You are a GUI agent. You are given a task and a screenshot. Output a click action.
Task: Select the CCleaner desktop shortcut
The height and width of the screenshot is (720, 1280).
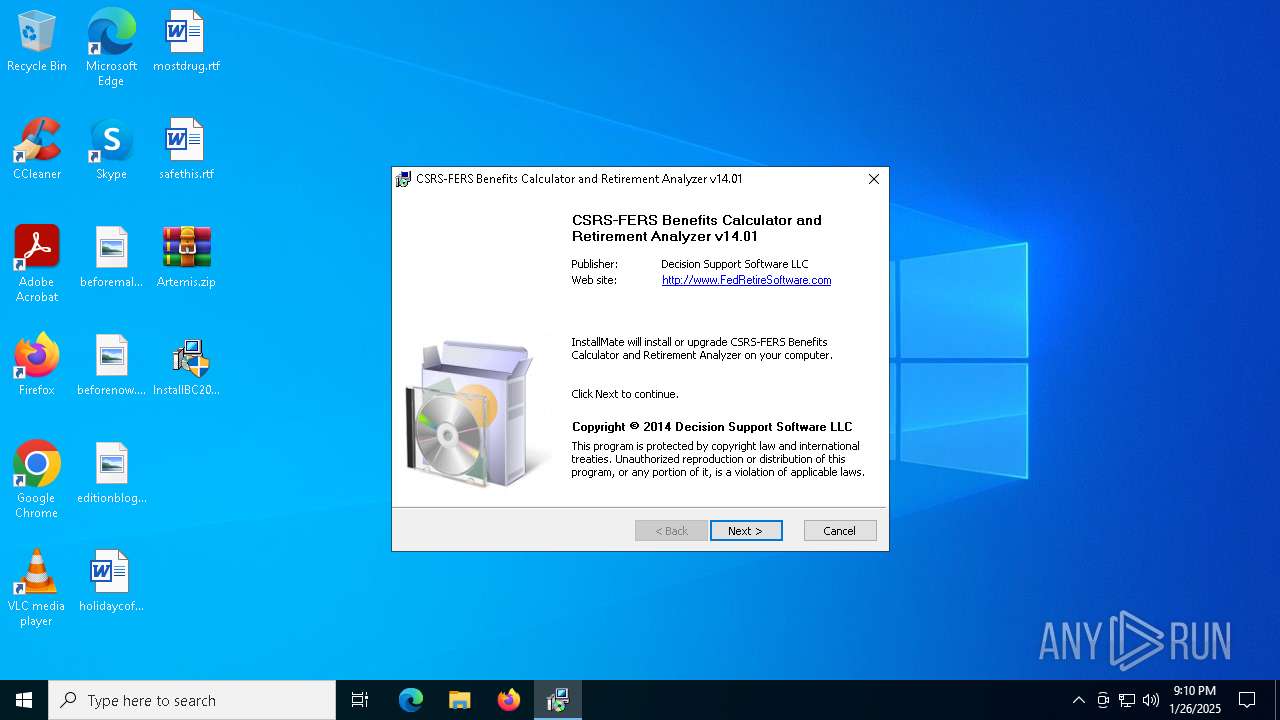pyautogui.click(x=37, y=149)
